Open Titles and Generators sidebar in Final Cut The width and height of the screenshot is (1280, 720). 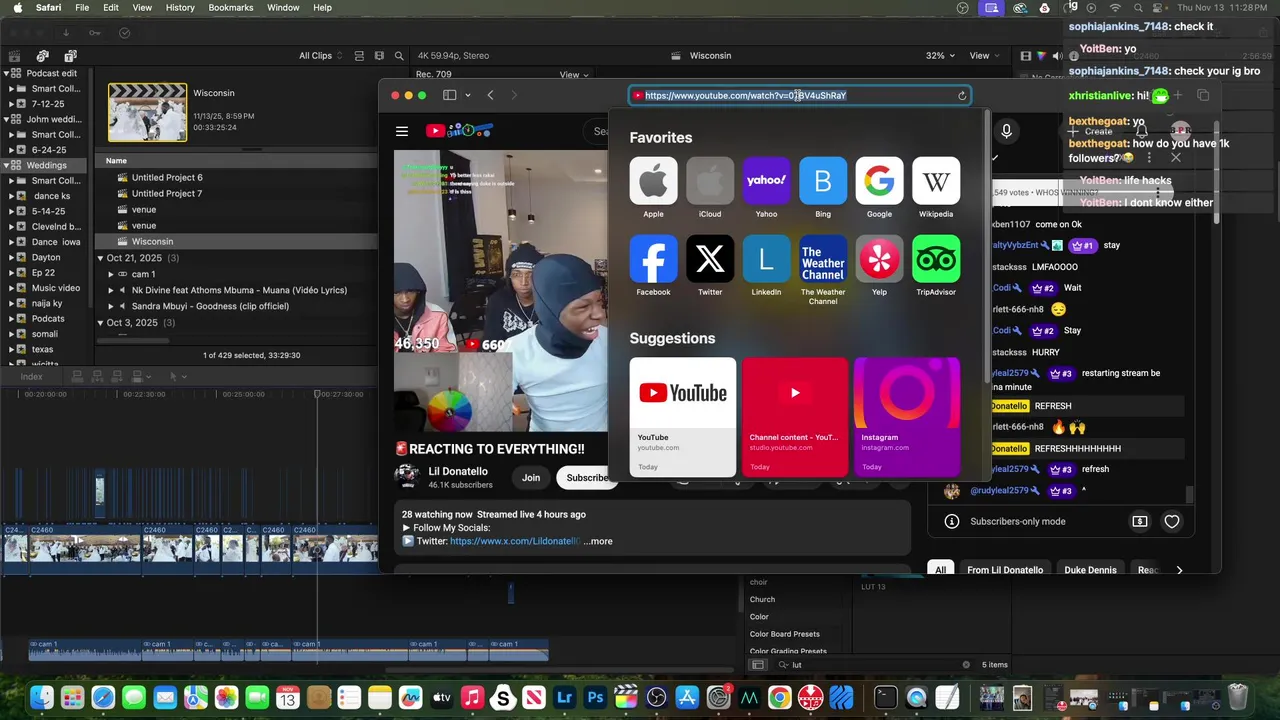pos(70,56)
